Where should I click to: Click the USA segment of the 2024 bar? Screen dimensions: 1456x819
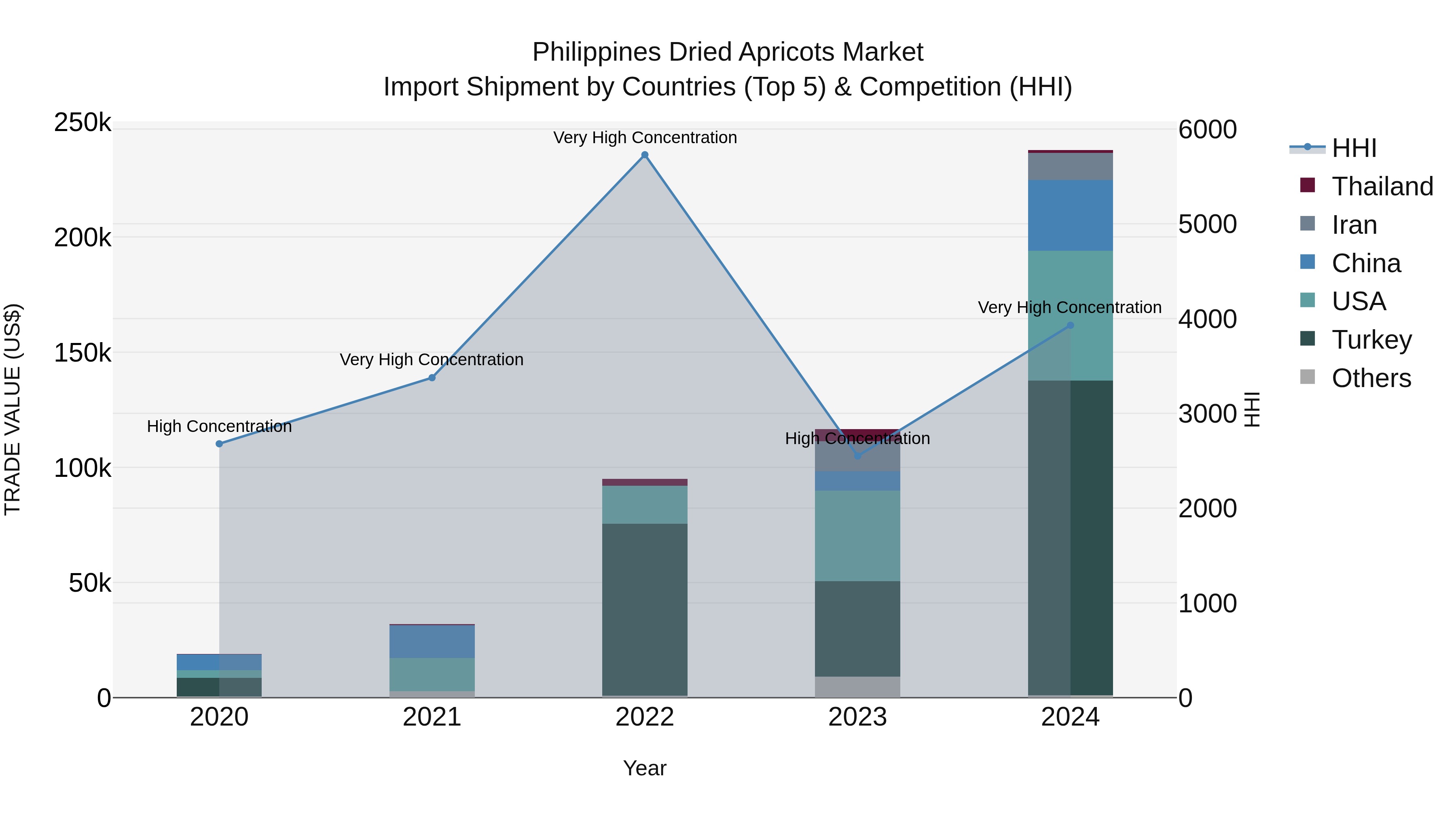1070,315
